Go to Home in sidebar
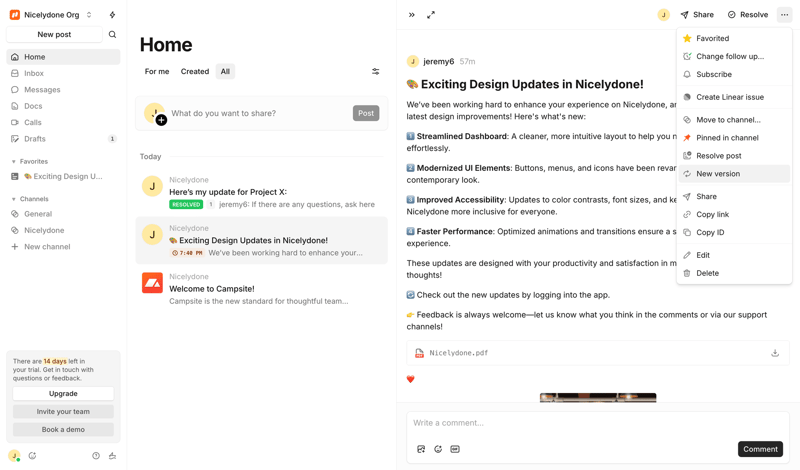Image resolution: width=800 pixels, height=470 pixels. coord(63,57)
